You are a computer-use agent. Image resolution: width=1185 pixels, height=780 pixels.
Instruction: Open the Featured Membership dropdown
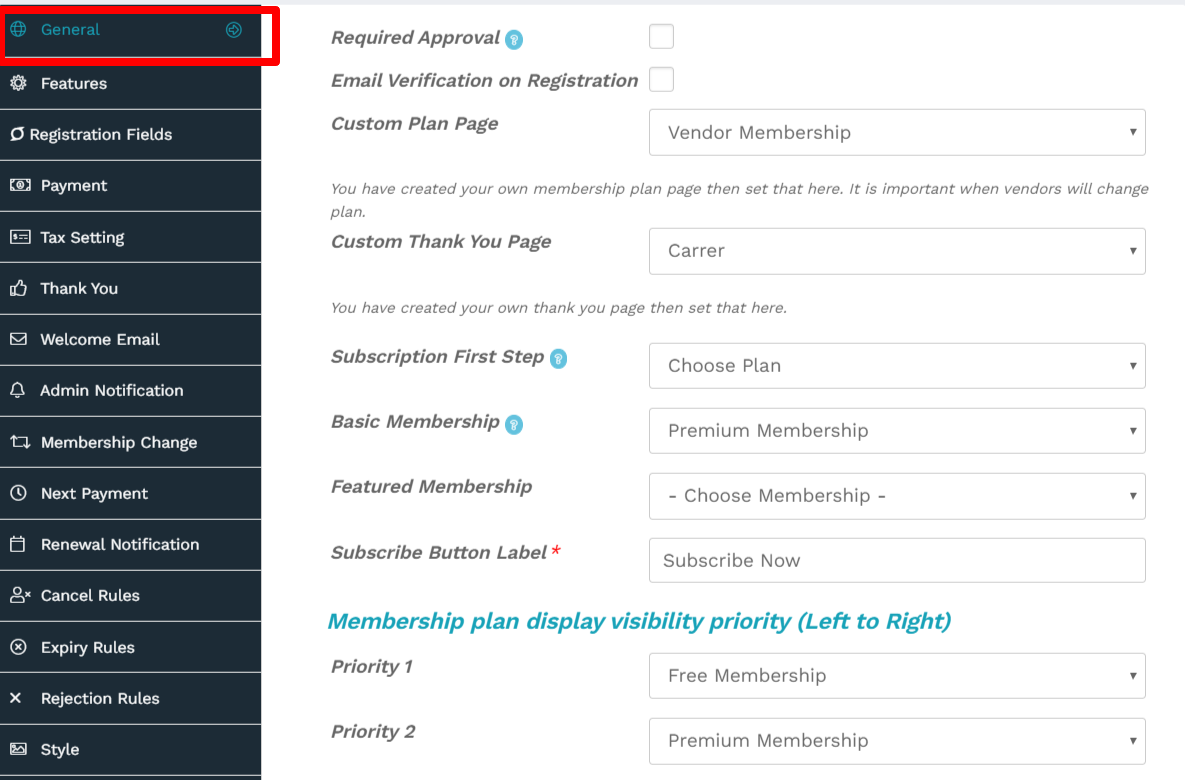point(897,496)
